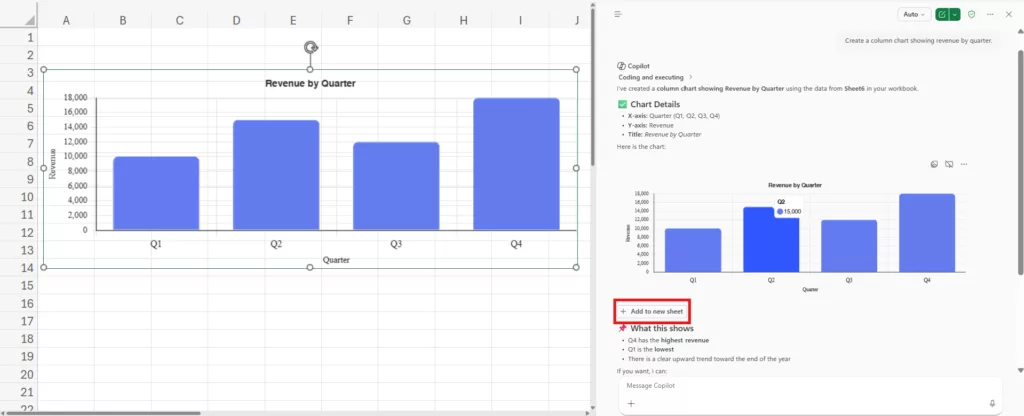Close the Copilot pane with X

click(1008, 14)
